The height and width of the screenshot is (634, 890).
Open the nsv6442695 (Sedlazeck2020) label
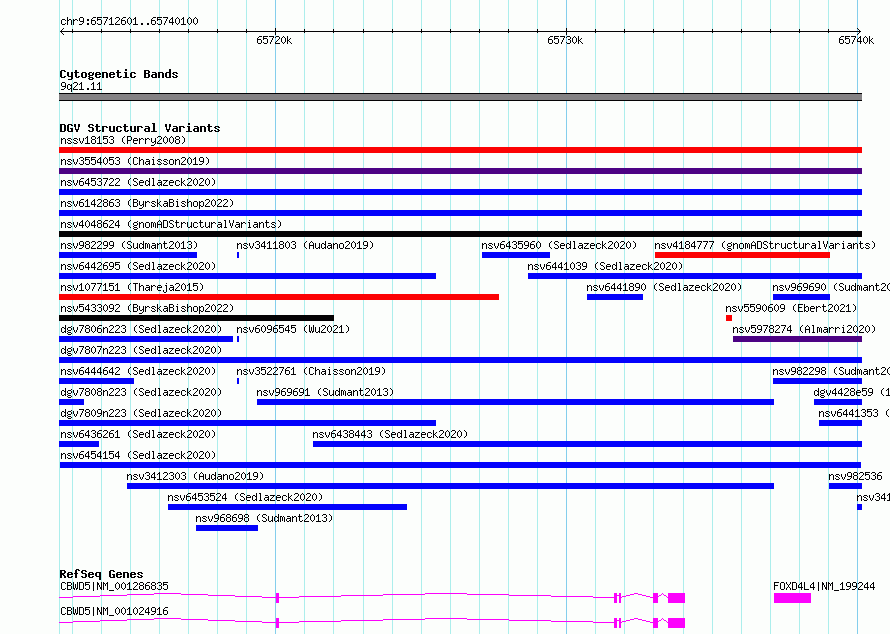tap(138, 266)
